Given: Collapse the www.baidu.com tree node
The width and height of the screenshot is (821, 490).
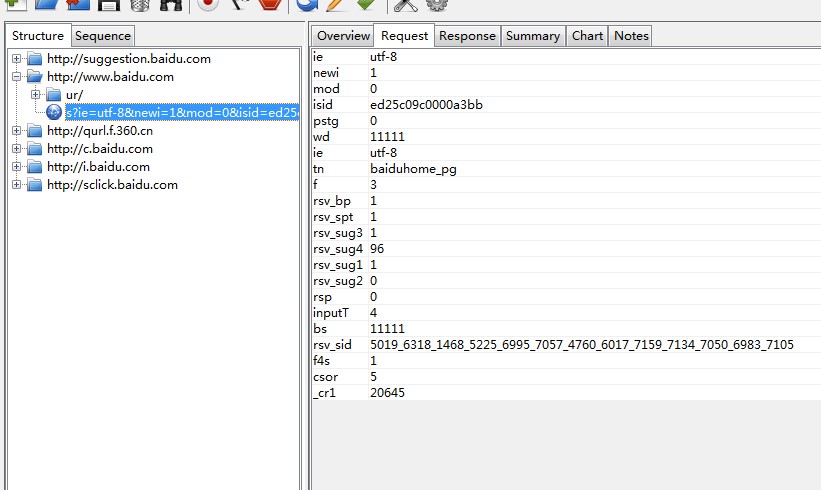Looking at the screenshot, I should click(x=17, y=77).
